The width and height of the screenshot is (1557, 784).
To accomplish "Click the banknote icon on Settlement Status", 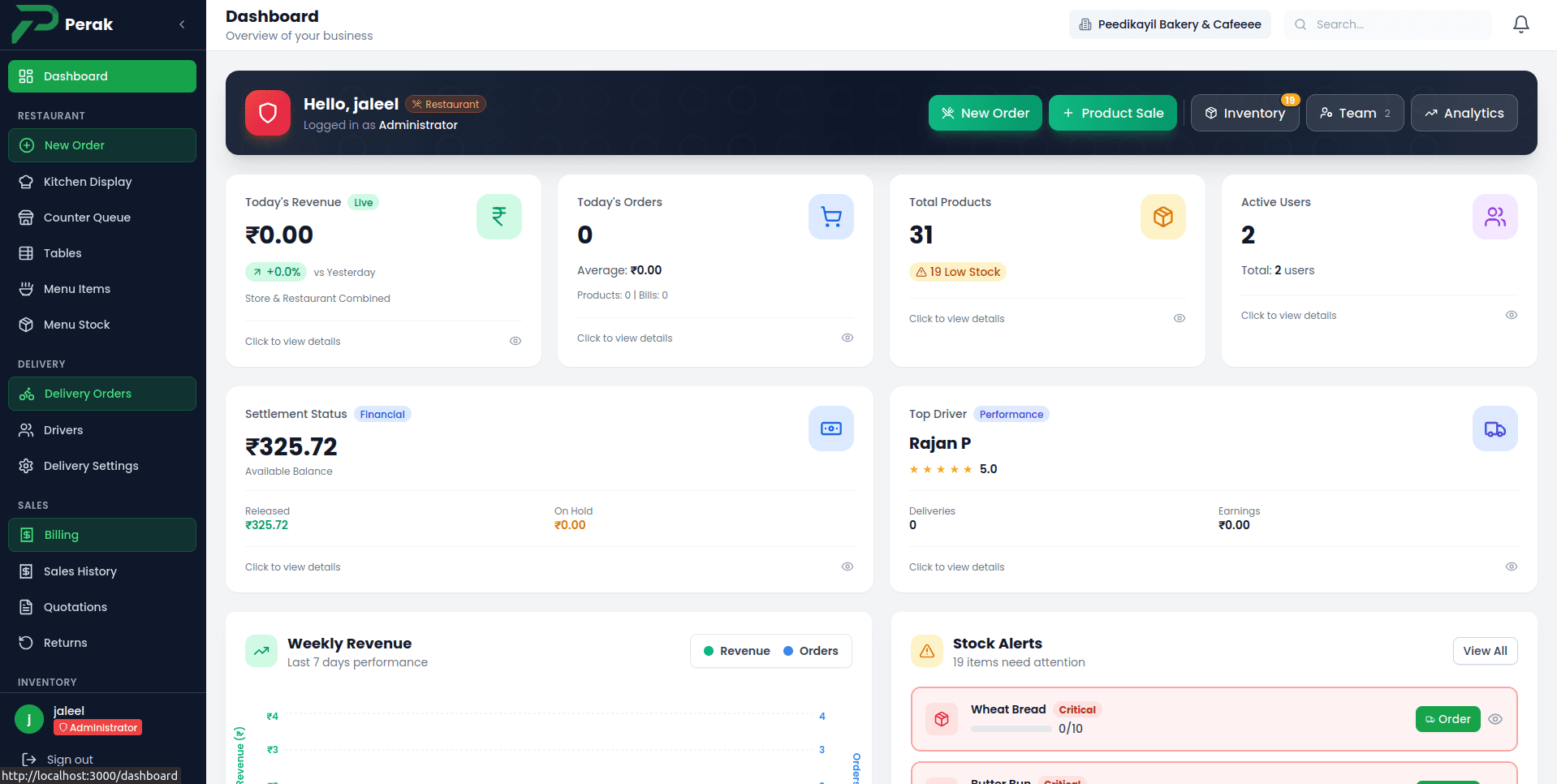I will [x=831, y=429].
